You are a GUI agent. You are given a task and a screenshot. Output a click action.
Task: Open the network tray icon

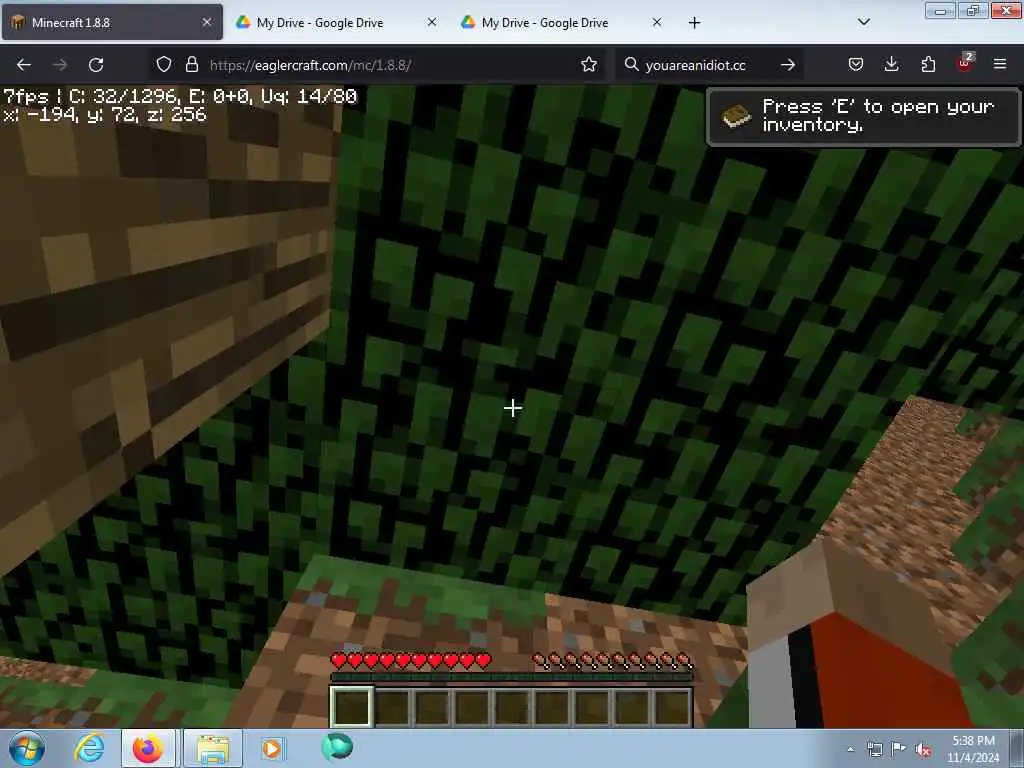pos(874,749)
